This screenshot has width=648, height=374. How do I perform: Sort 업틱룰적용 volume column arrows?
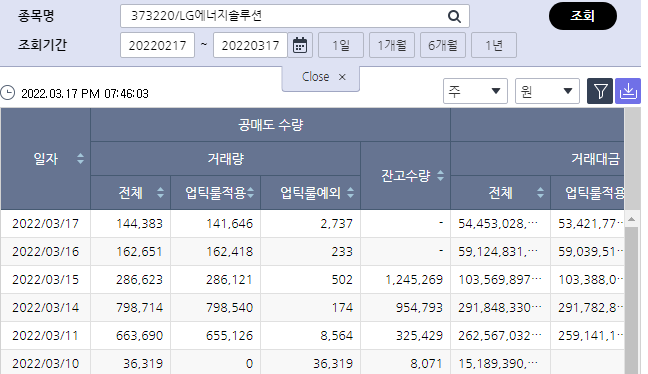click(x=250, y=193)
